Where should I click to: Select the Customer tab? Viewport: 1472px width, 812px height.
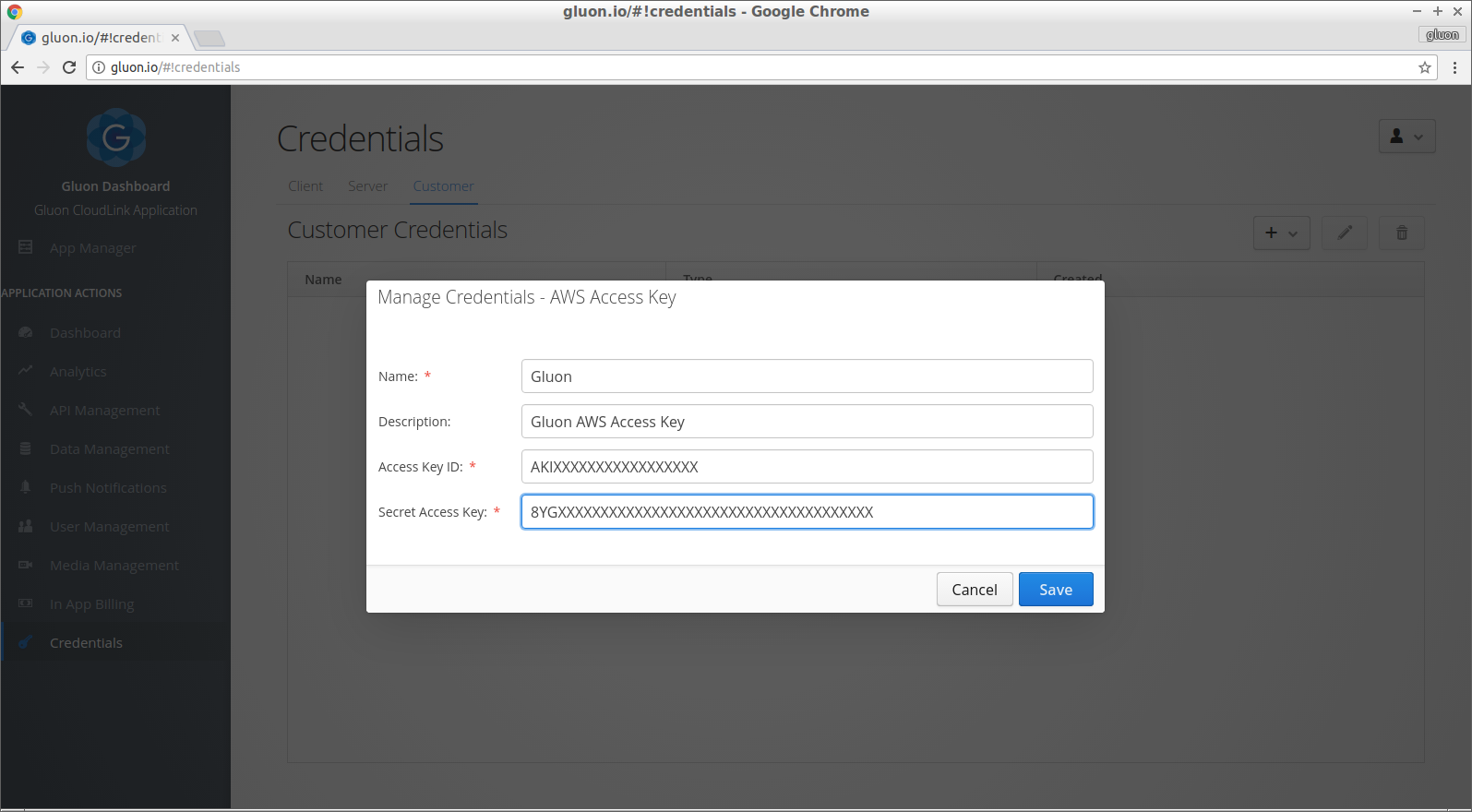[x=443, y=186]
